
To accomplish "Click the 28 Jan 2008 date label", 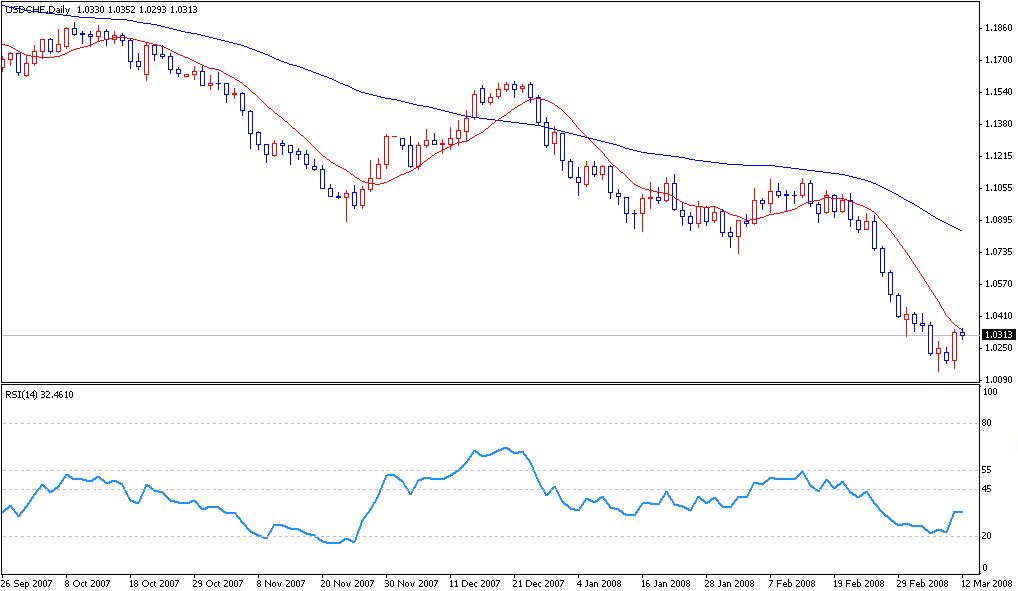I will 730,583.
